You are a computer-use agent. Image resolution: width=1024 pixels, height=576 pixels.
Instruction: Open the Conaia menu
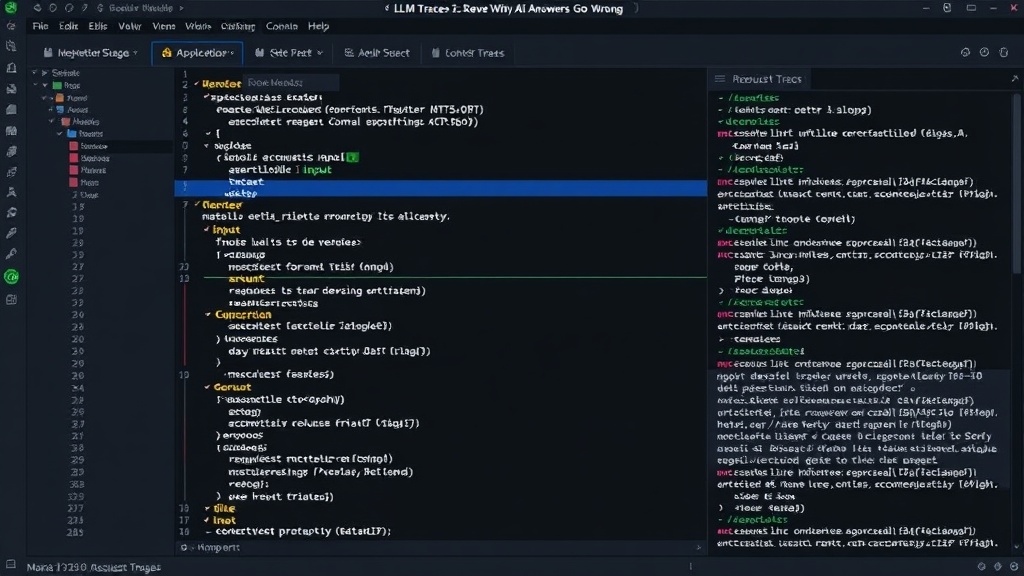(281, 26)
